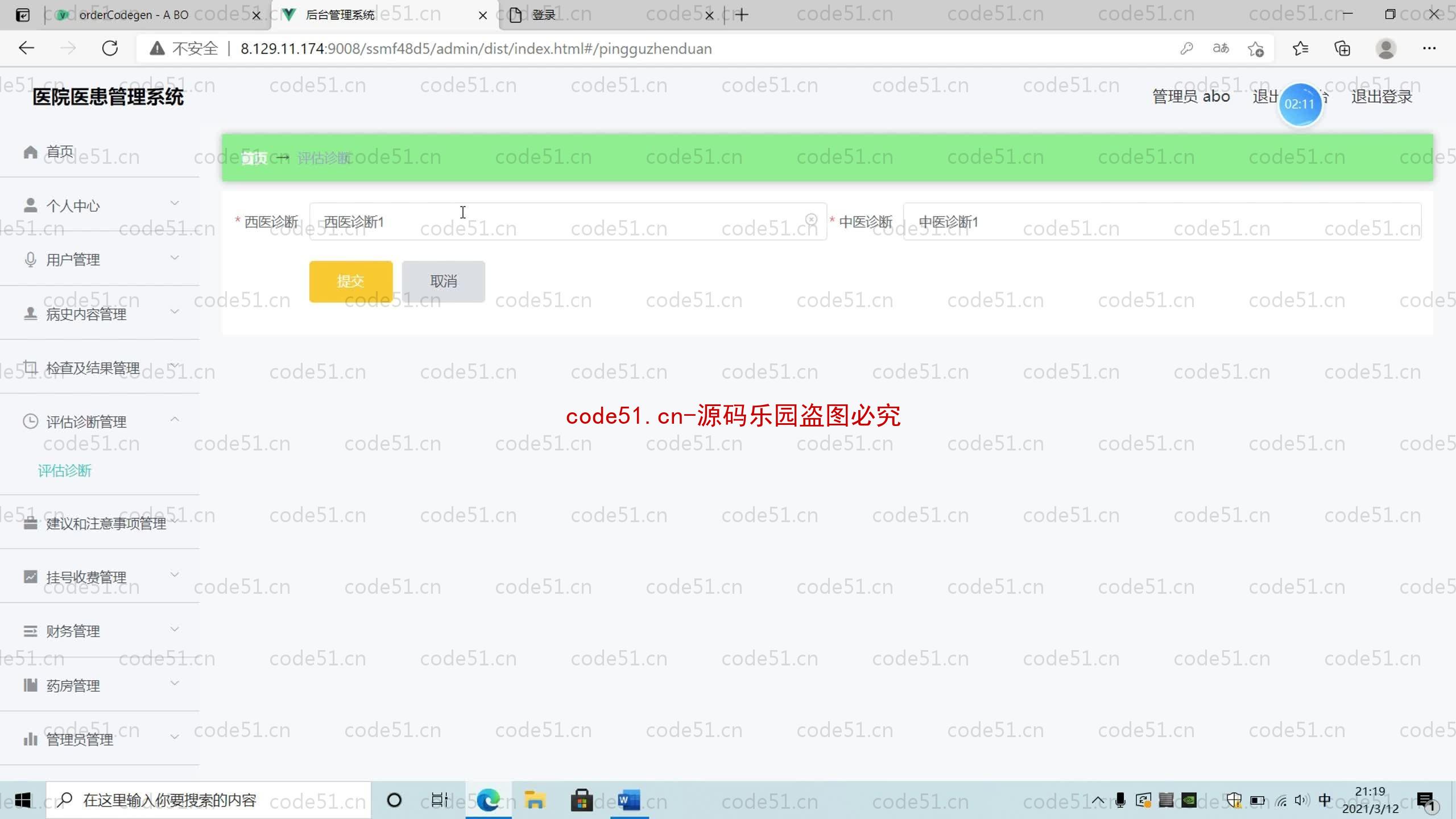Click the not-secure warning icon

pyautogui.click(x=158, y=48)
